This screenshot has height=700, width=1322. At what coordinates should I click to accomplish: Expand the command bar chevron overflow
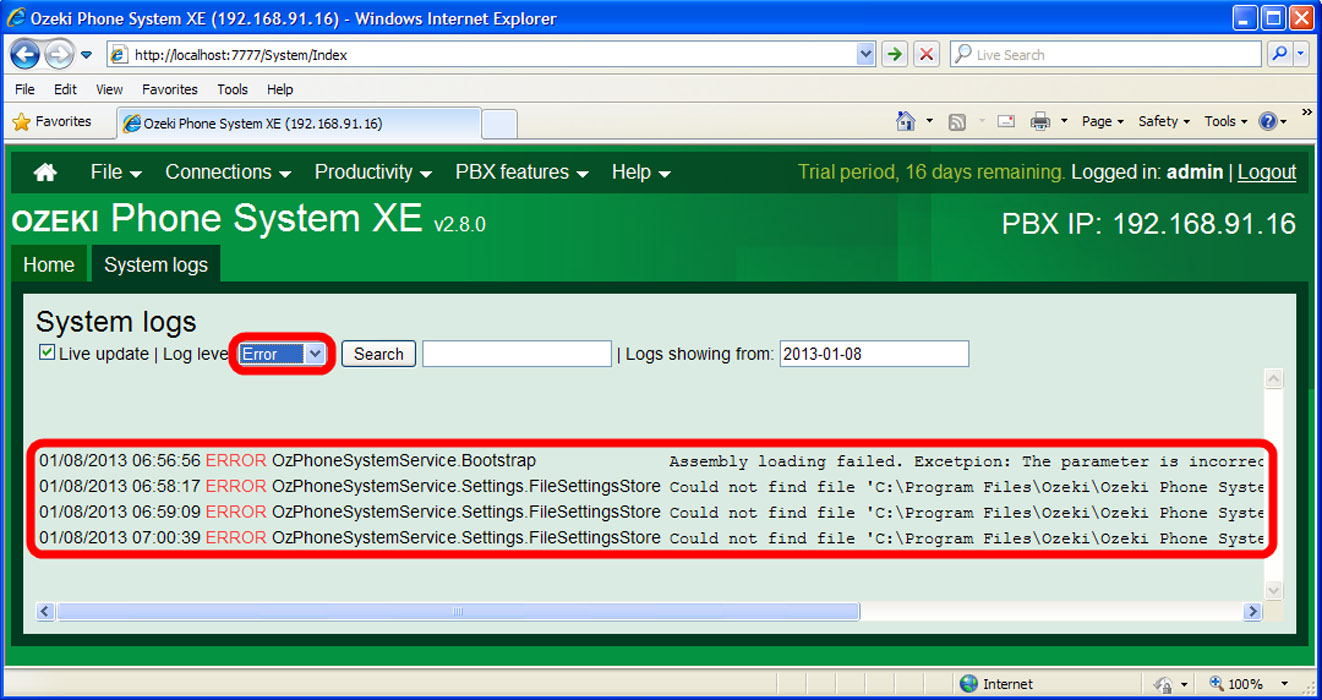[x=1306, y=112]
